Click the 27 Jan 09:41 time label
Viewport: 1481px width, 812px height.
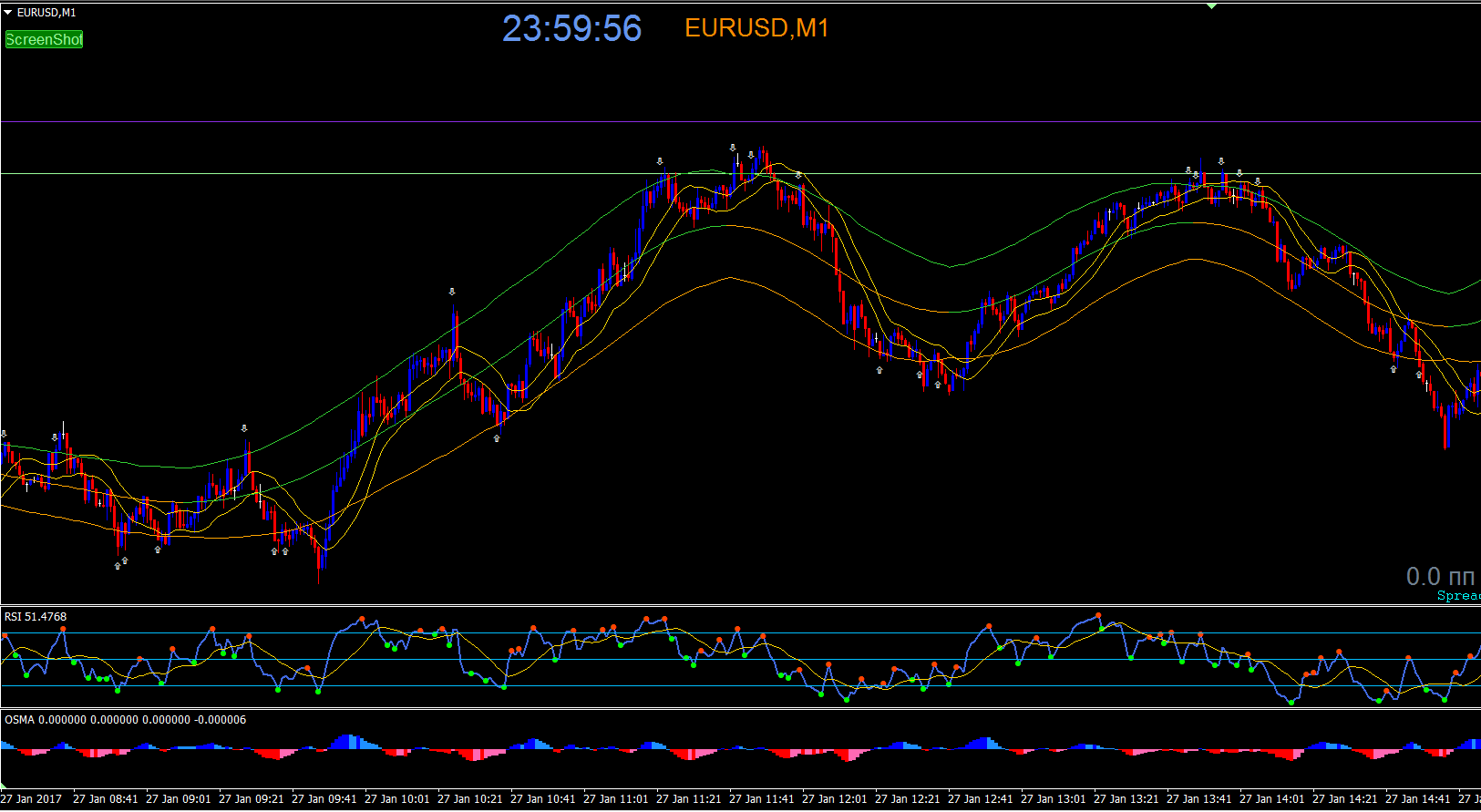pos(324,799)
